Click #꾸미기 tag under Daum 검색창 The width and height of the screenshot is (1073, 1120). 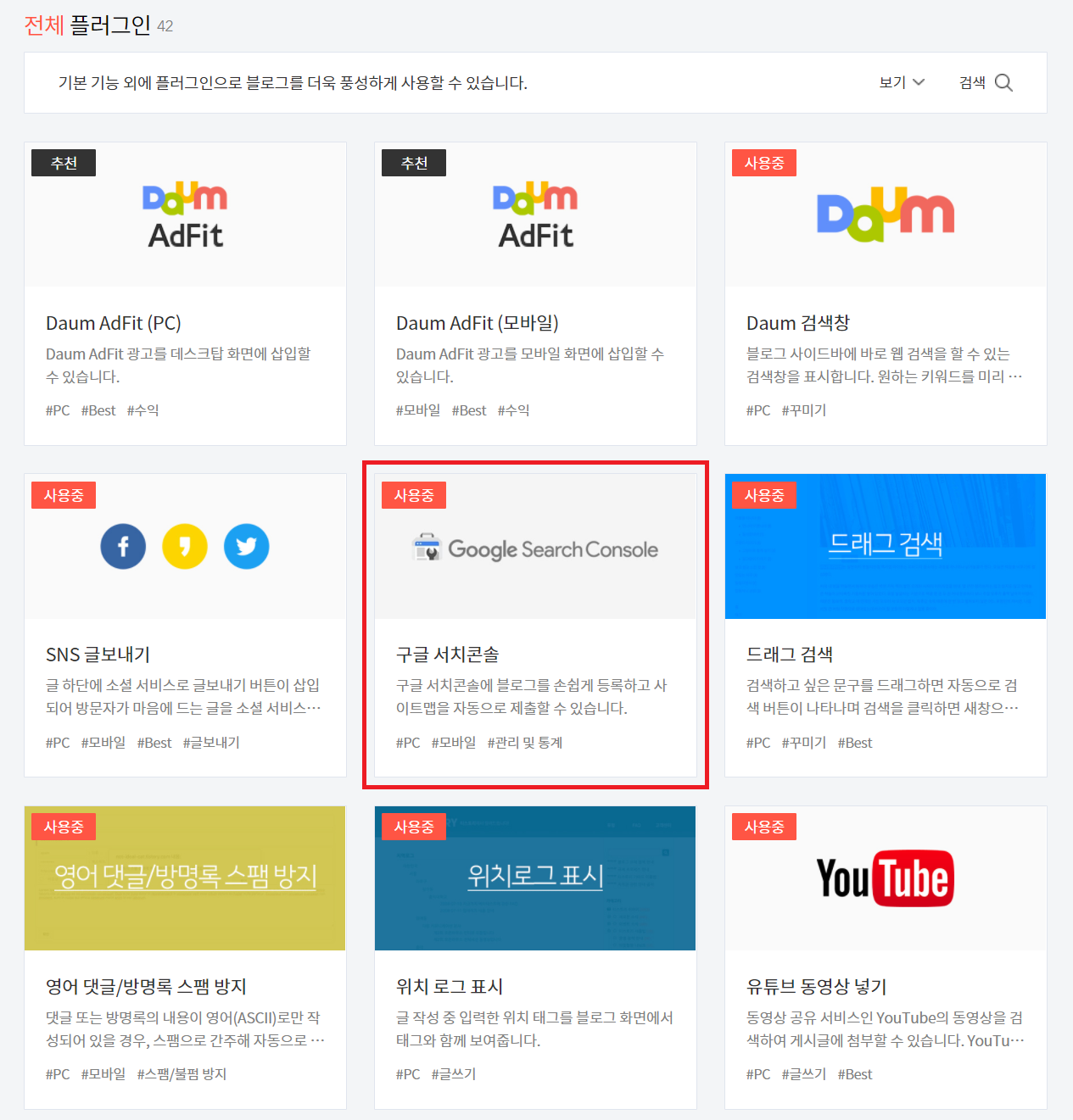(x=804, y=410)
